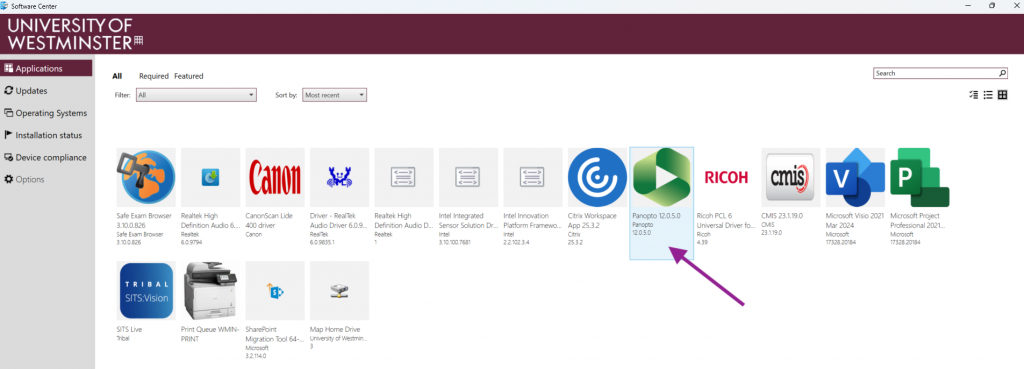The height and width of the screenshot is (369, 1024).
Task: Switch to tile grid view icon
Action: pos(1002,95)
